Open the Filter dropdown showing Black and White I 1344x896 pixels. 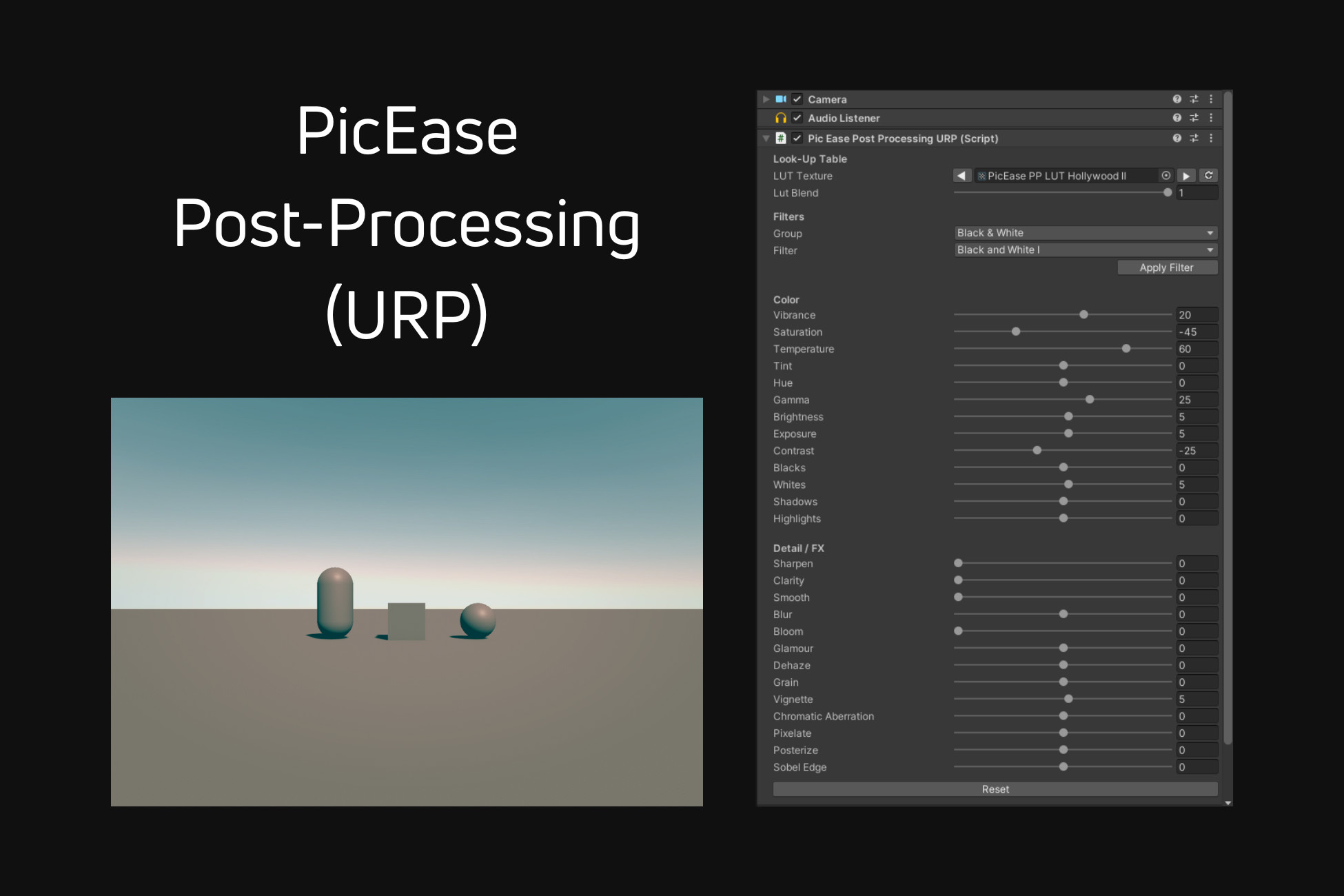1084,250
